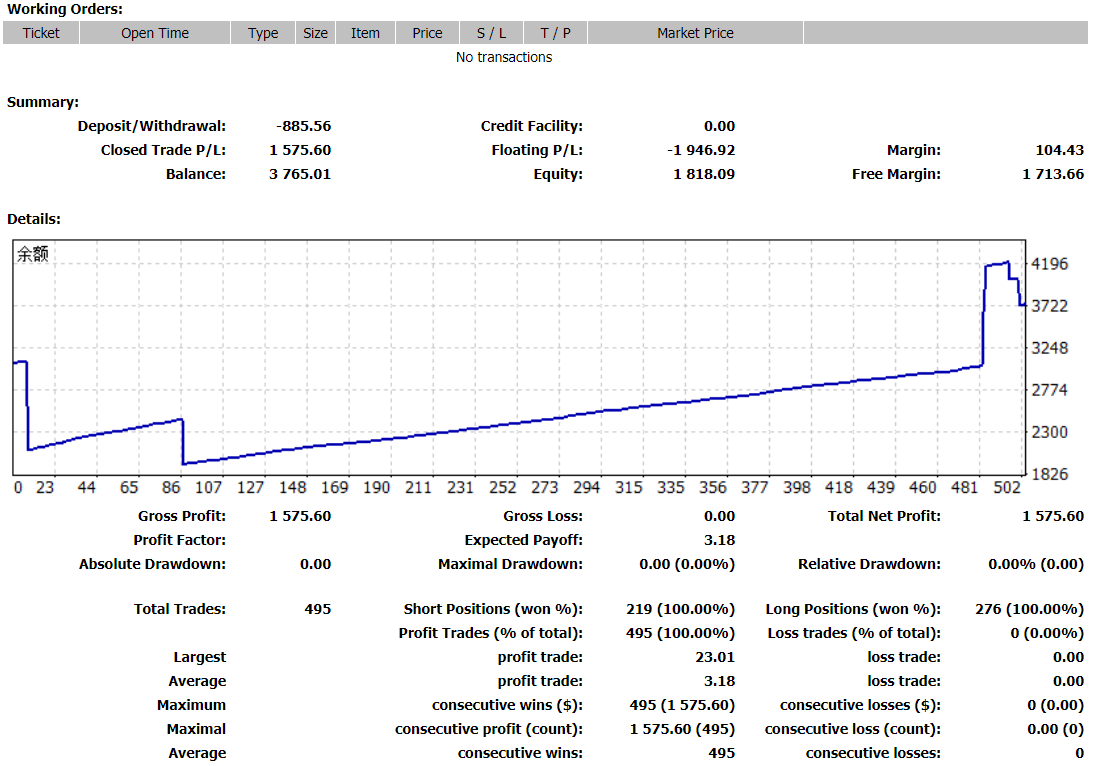Click the 余额 chart legend label
The width and height of the screenshot is (1114, 766).
coord(33,254)
